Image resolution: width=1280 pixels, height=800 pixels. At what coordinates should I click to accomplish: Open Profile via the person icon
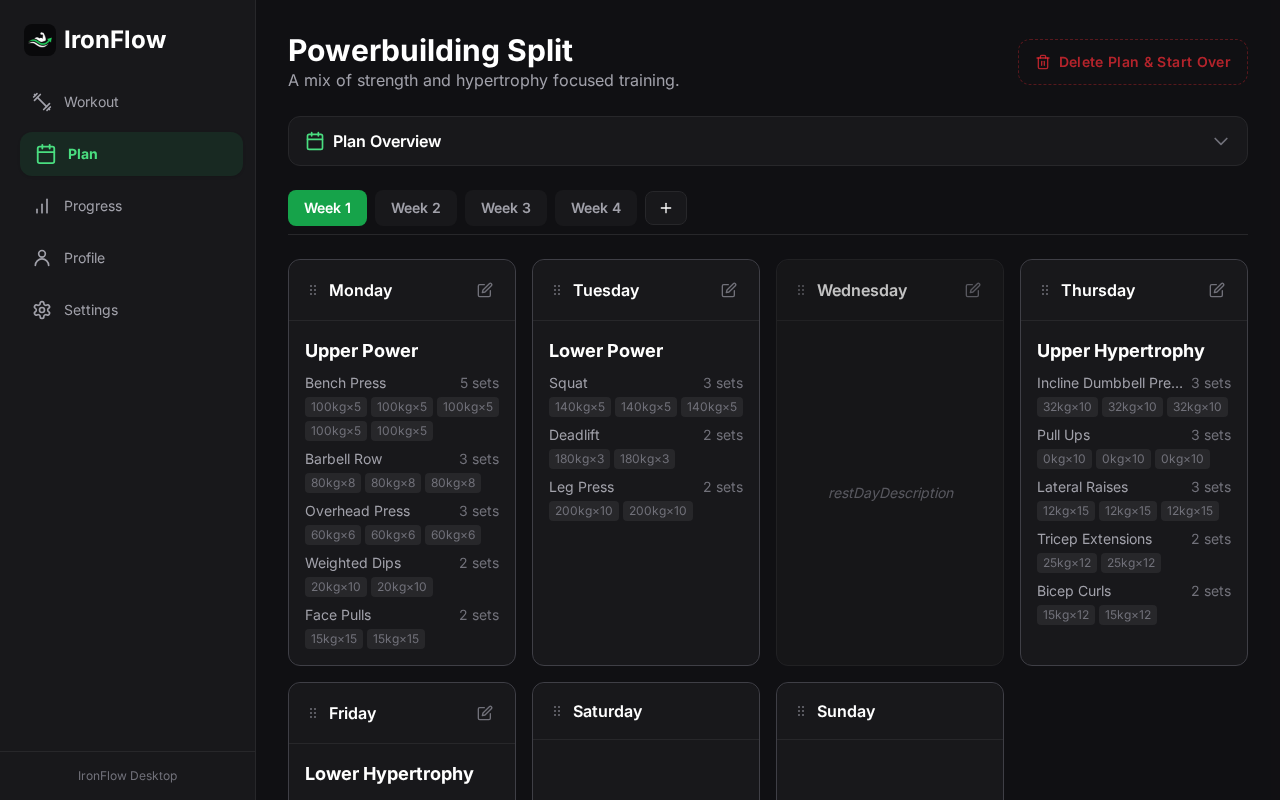[42, 258]
